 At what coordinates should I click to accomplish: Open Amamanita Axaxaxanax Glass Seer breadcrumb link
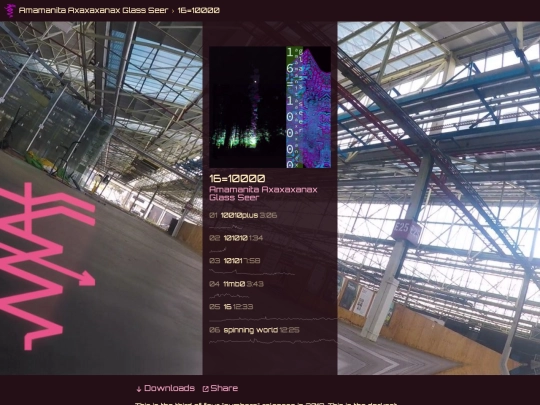pos(94,10)
